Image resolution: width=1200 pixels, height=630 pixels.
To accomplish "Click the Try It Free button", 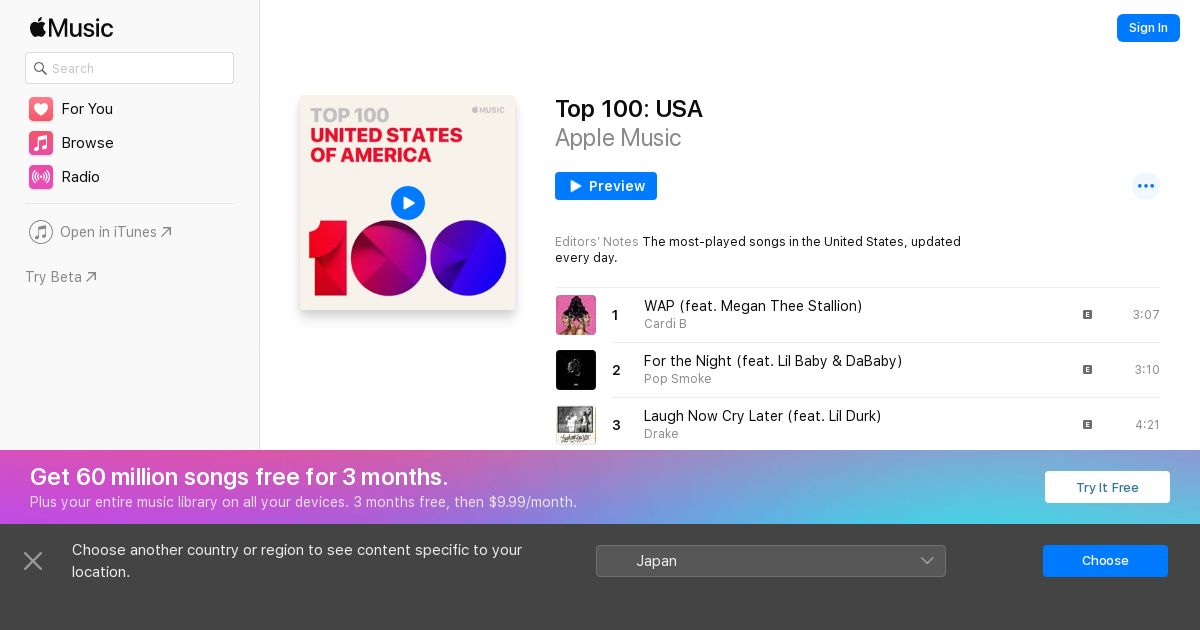I will [1107, 487].
